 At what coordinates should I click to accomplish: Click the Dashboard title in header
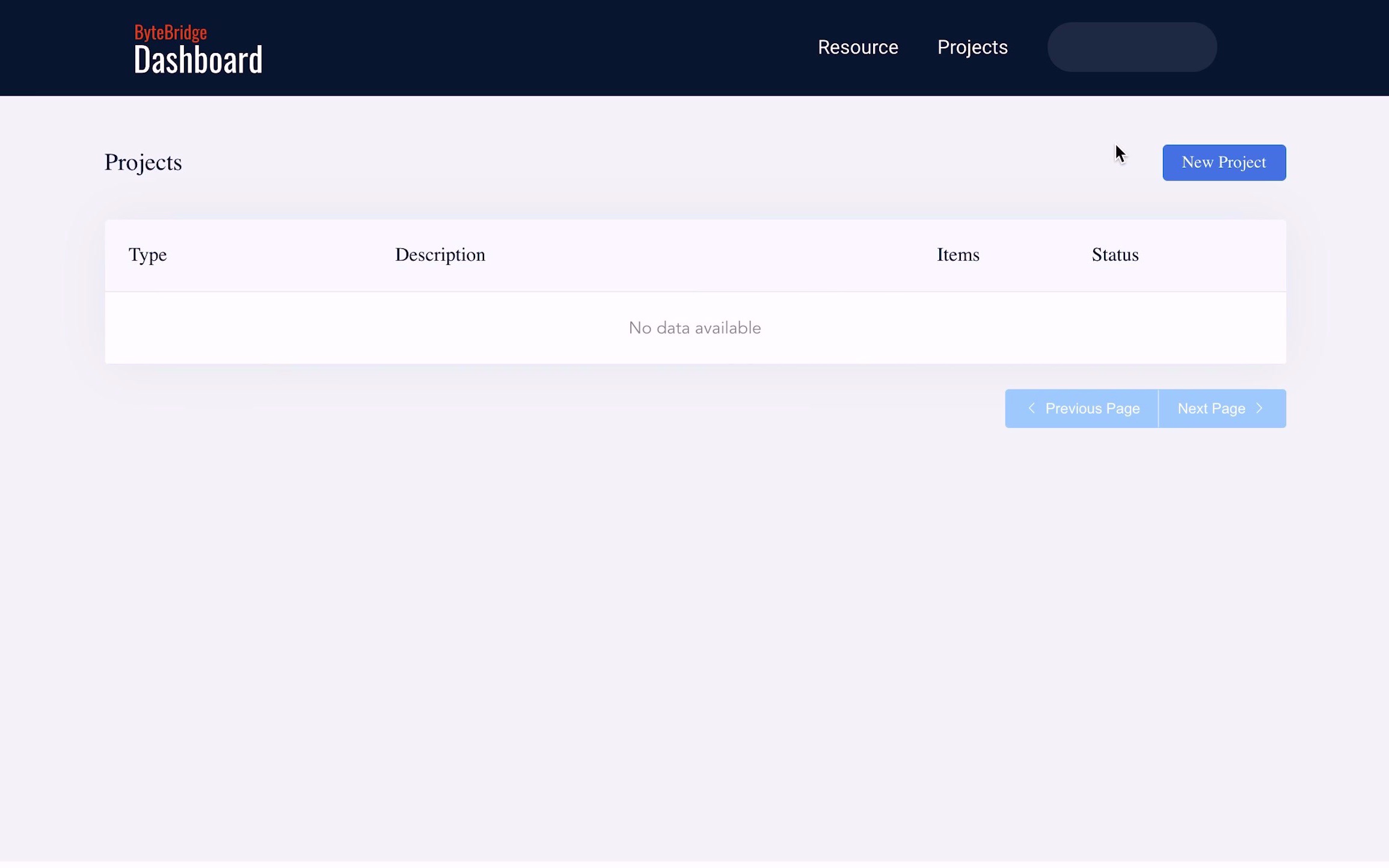click(x=198, y=60)
